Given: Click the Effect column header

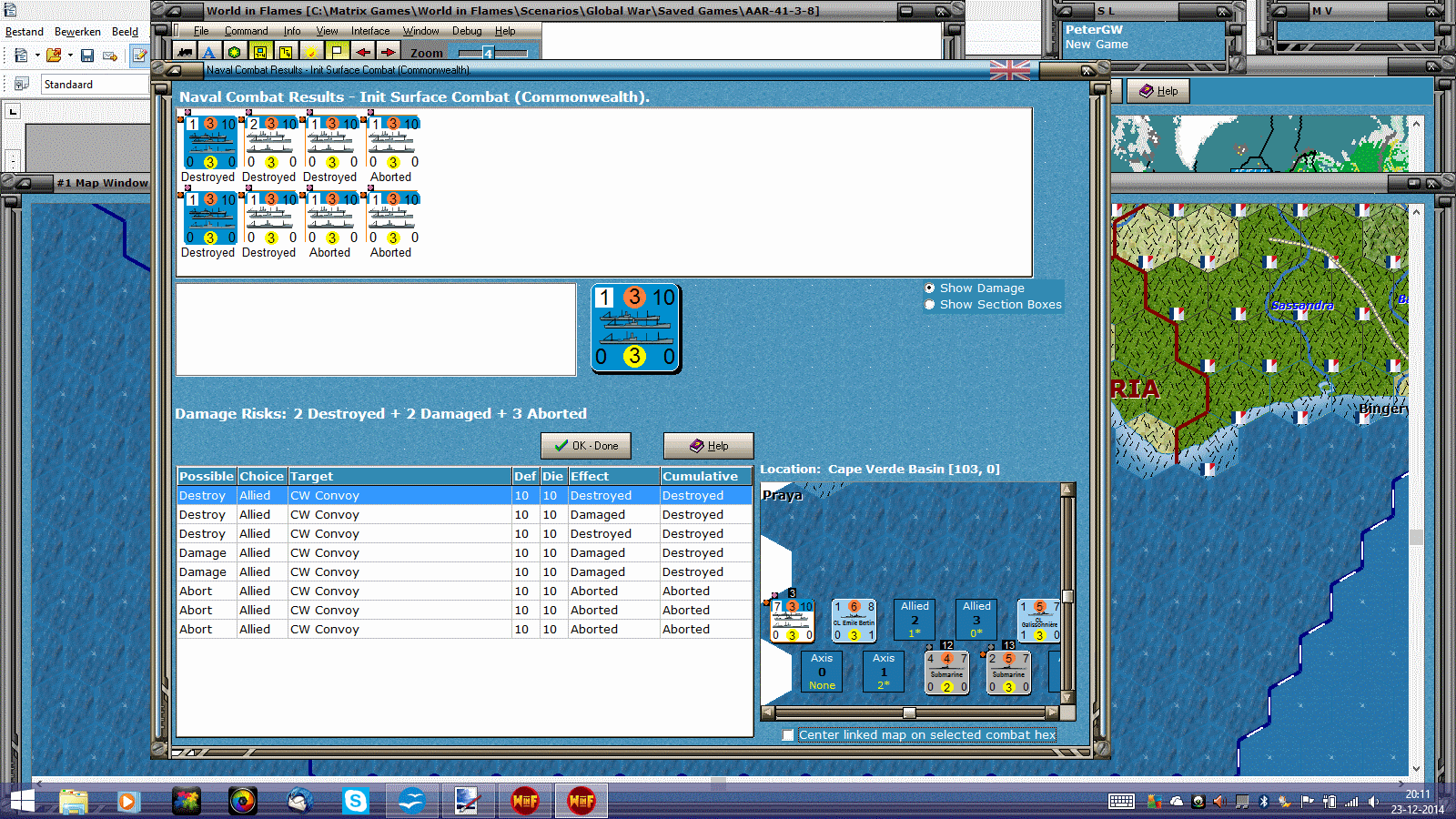Looking at the screenshot, I should click(614, 476).
